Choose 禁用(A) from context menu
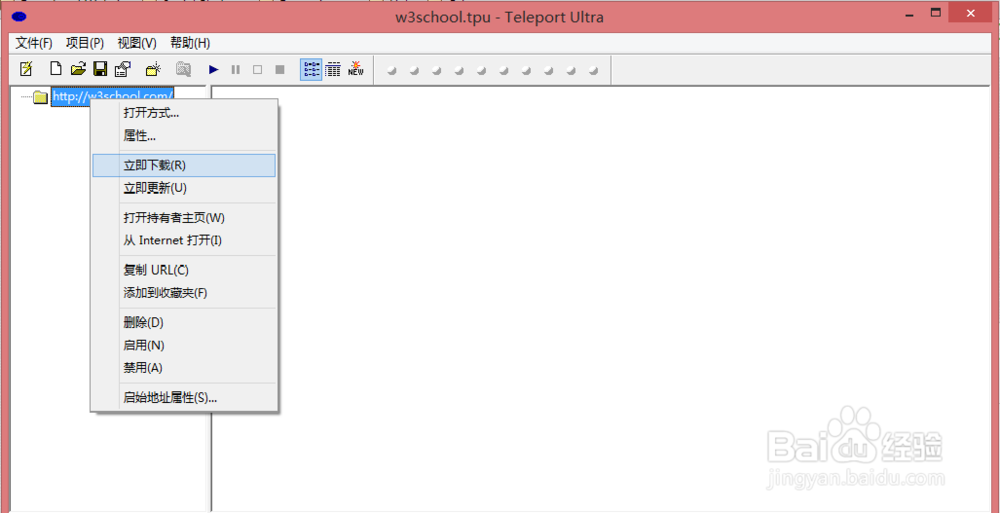 (x=184, y=368)
